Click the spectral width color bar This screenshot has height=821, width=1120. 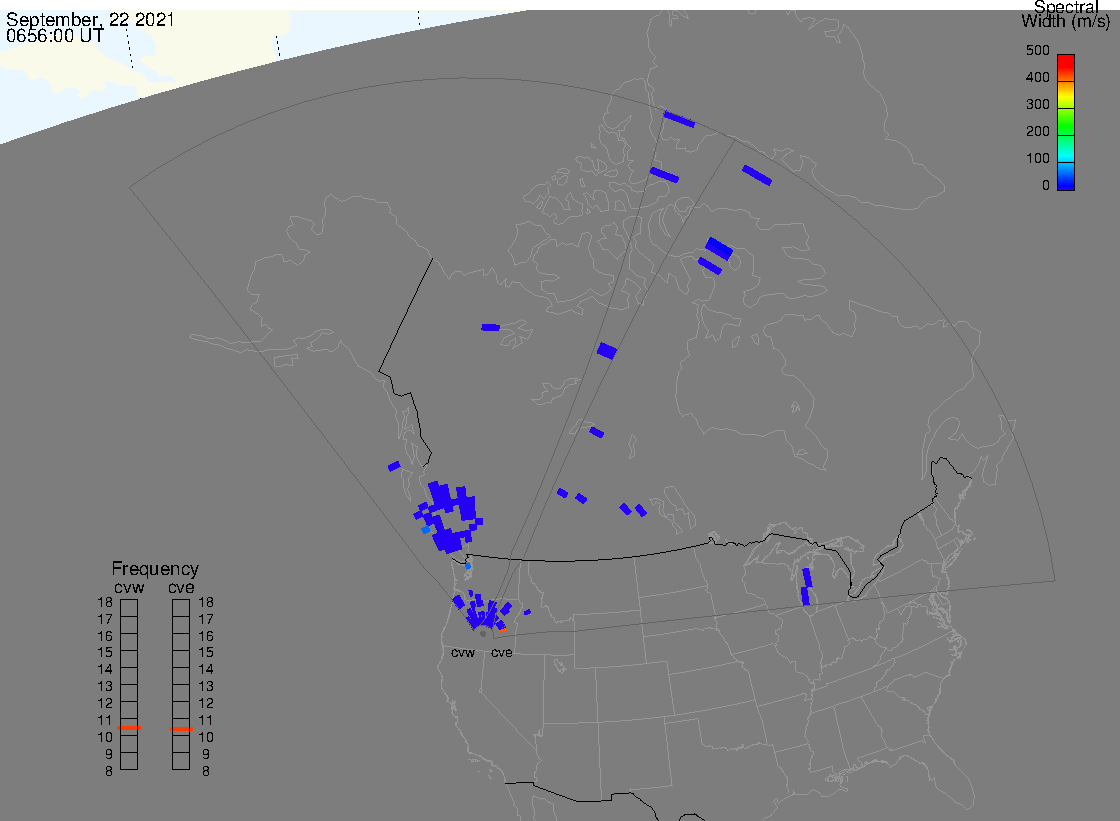pos(1066,122)
